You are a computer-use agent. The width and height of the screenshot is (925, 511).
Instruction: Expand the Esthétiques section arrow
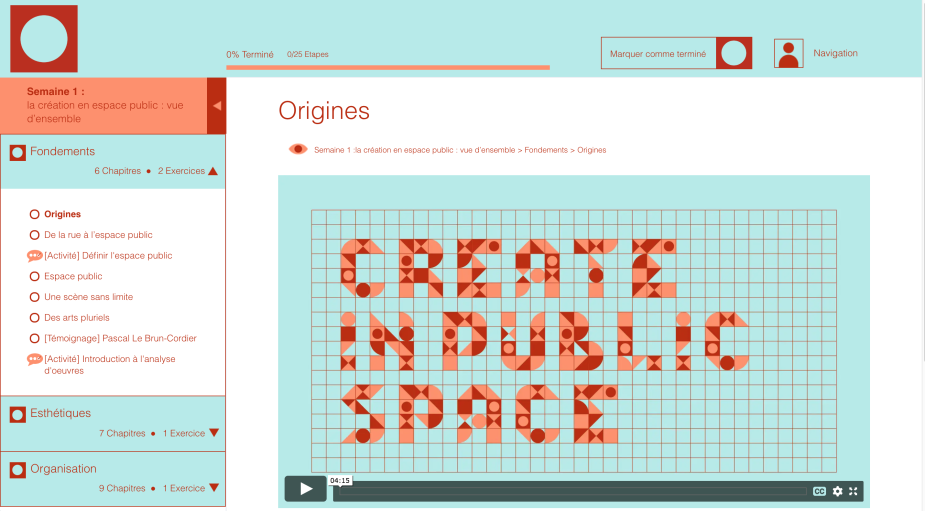pyautogui.click(x=213, y=433)
